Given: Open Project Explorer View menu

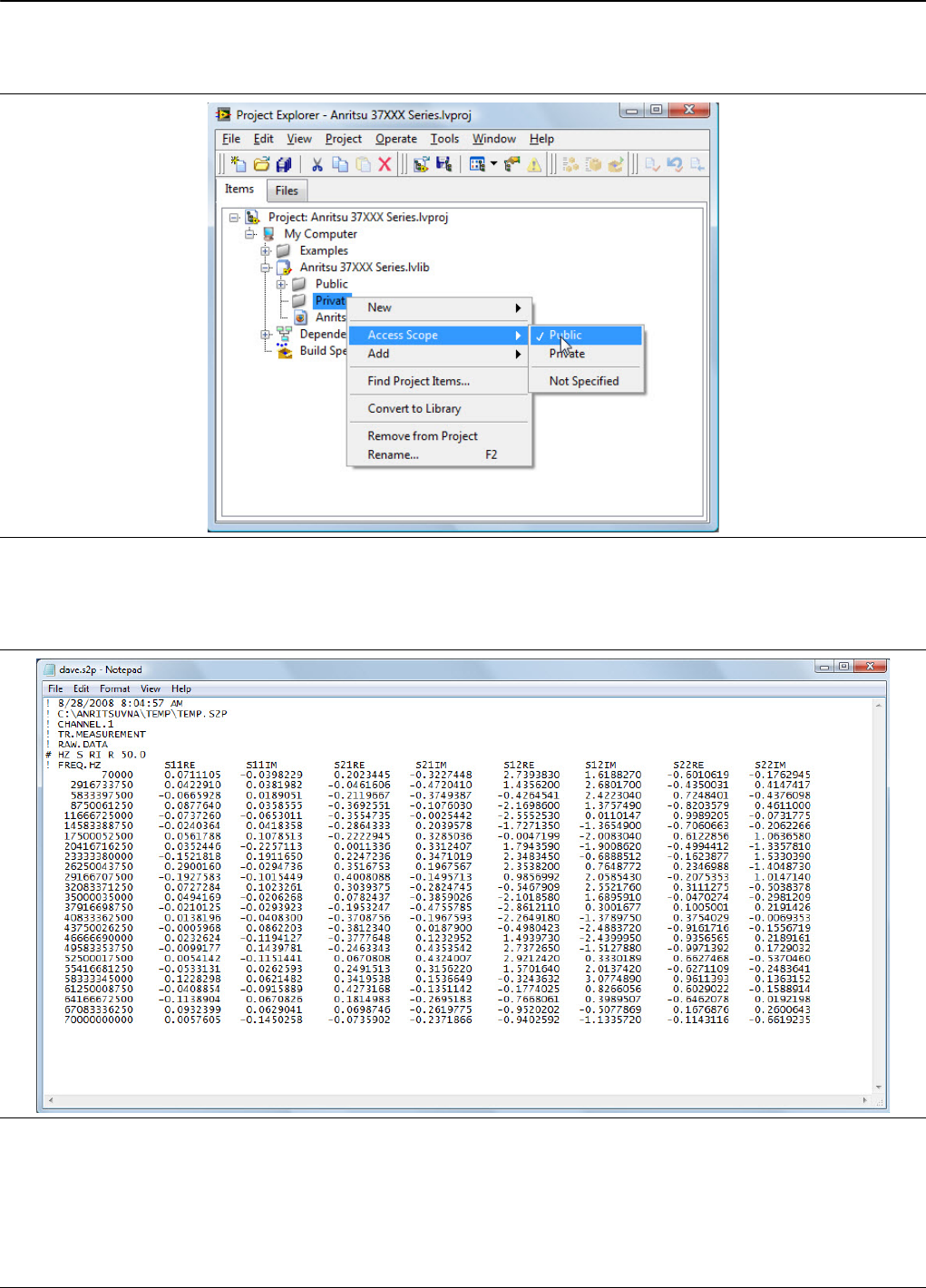Looking at the screenshot, I should [299, 139].
